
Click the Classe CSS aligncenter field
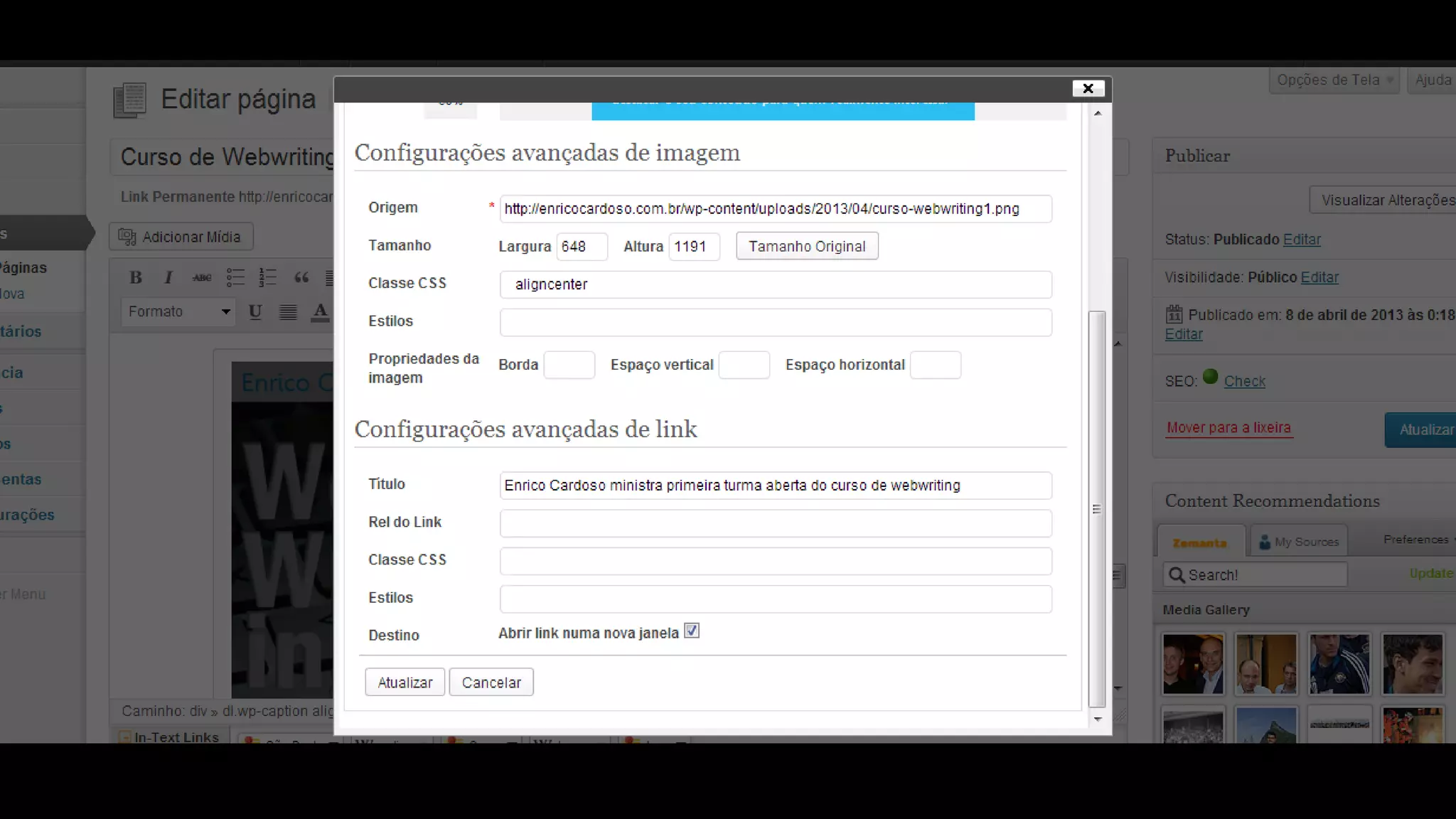(775, 284)
